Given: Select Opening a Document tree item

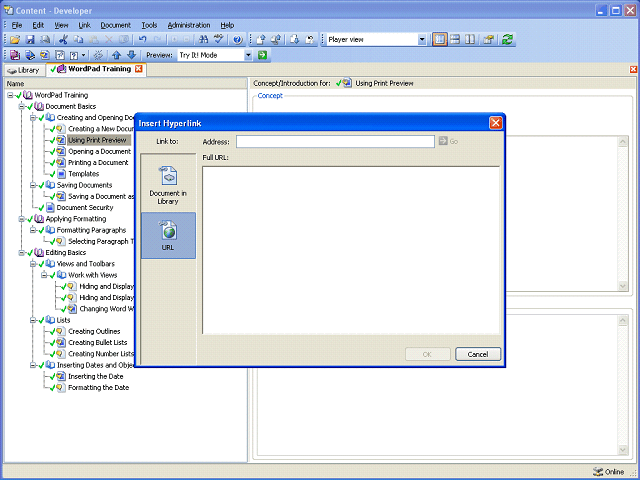Looking at the screenshot, I should tap(99, 151).
